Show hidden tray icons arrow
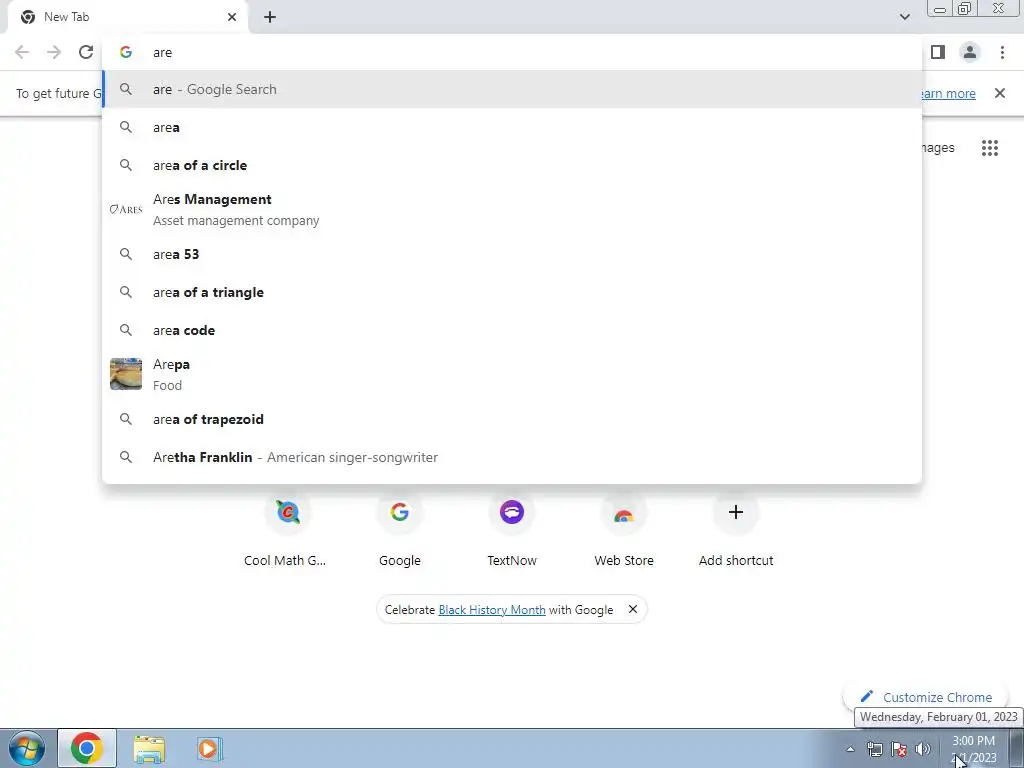The image size is (1024, 768). pyautogui.click(x=850, y=749)
